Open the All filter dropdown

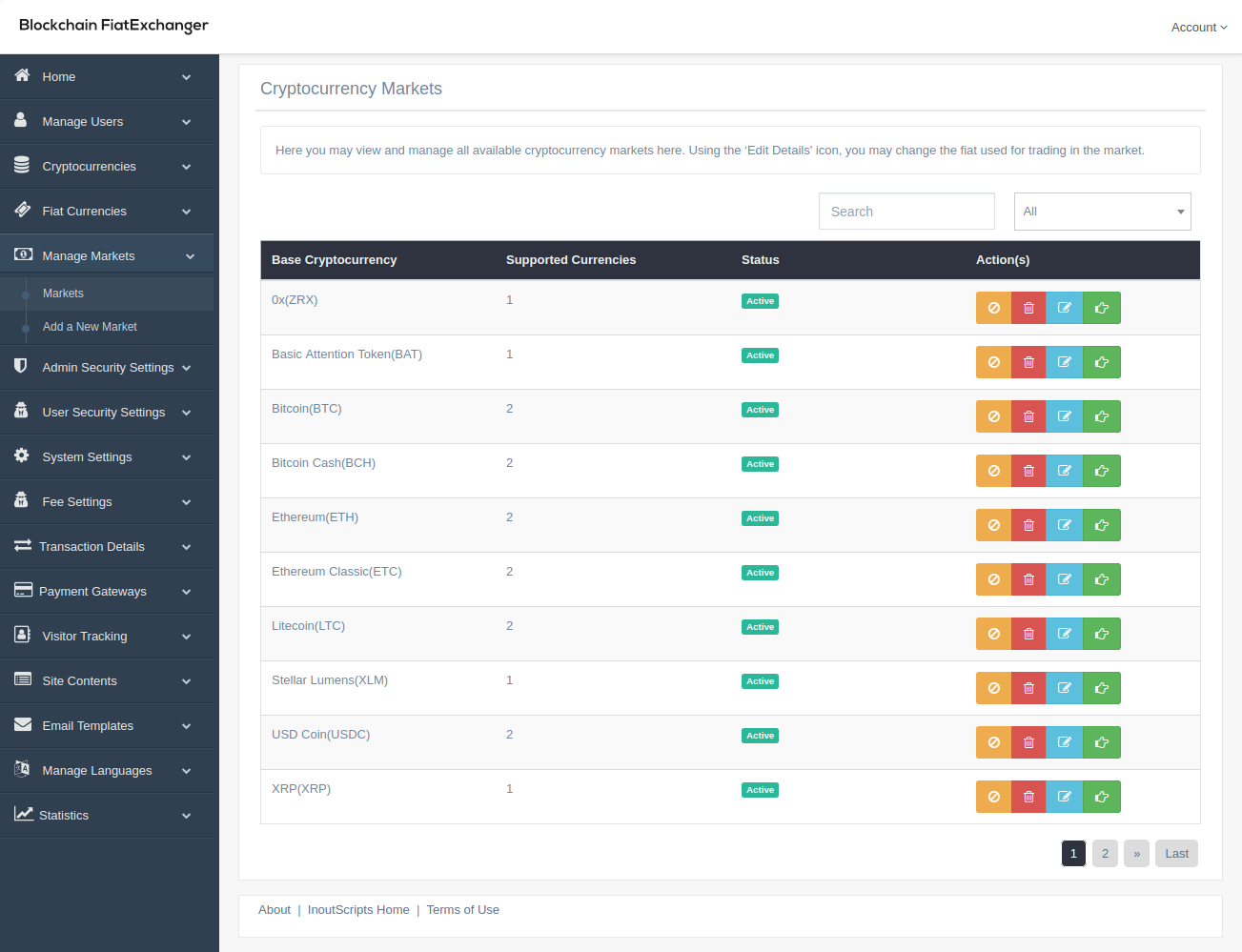1102,211
